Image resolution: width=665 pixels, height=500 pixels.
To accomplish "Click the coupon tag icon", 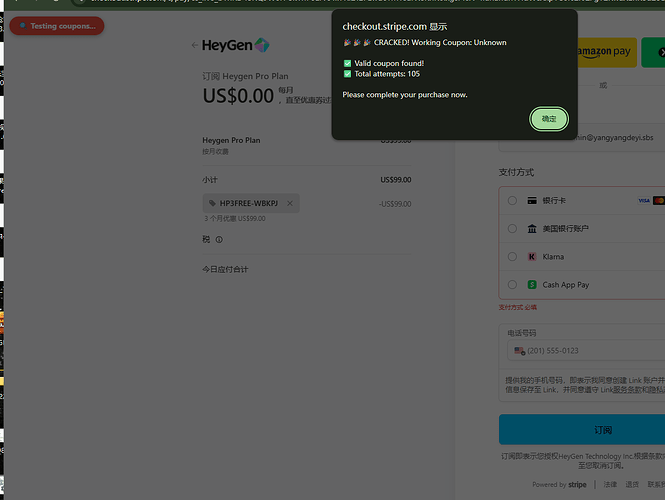I will tap(212, 204).
